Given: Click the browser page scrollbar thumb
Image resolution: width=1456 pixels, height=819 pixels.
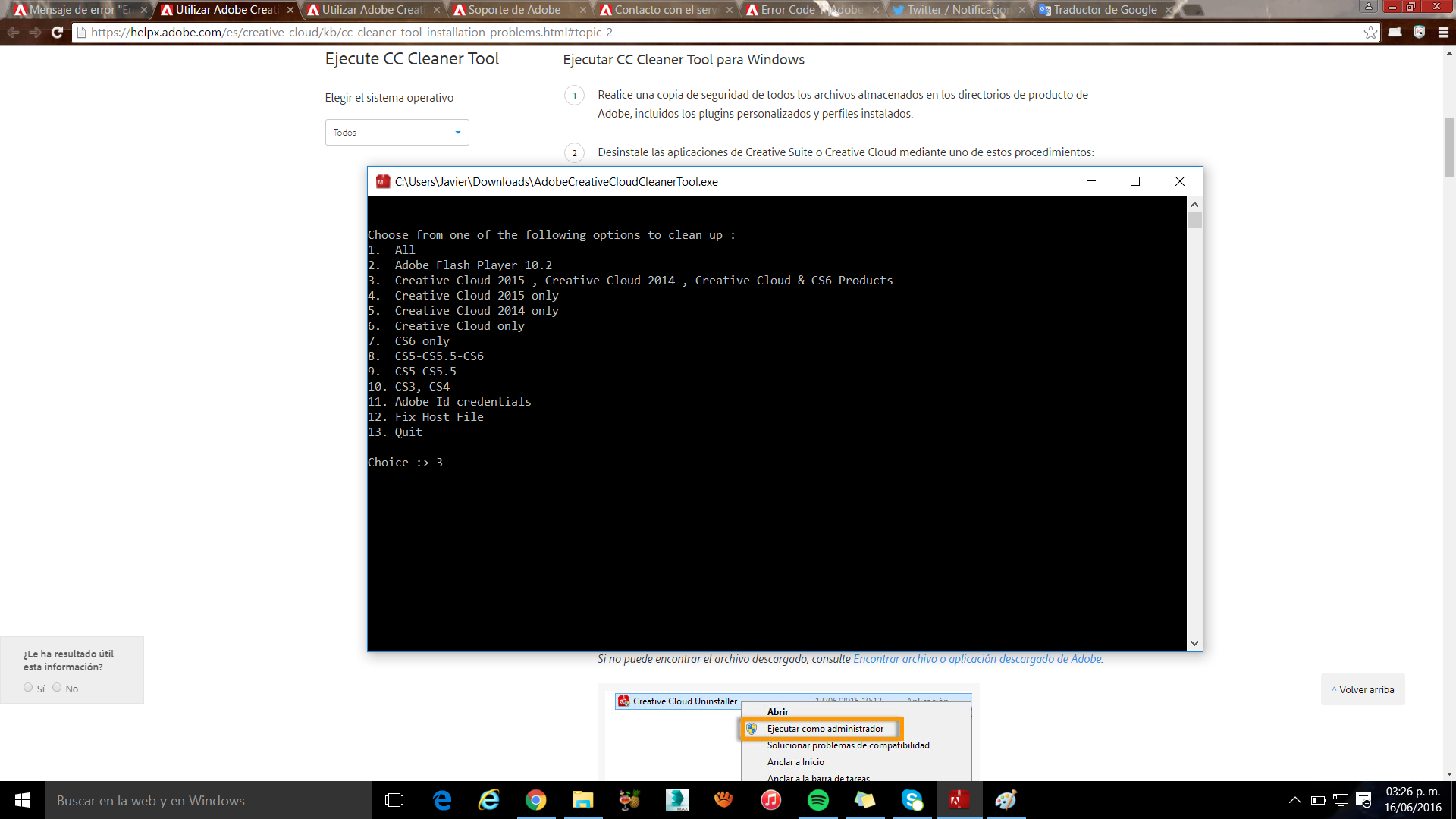Looking at the screenshot, I should point(1449,147).
